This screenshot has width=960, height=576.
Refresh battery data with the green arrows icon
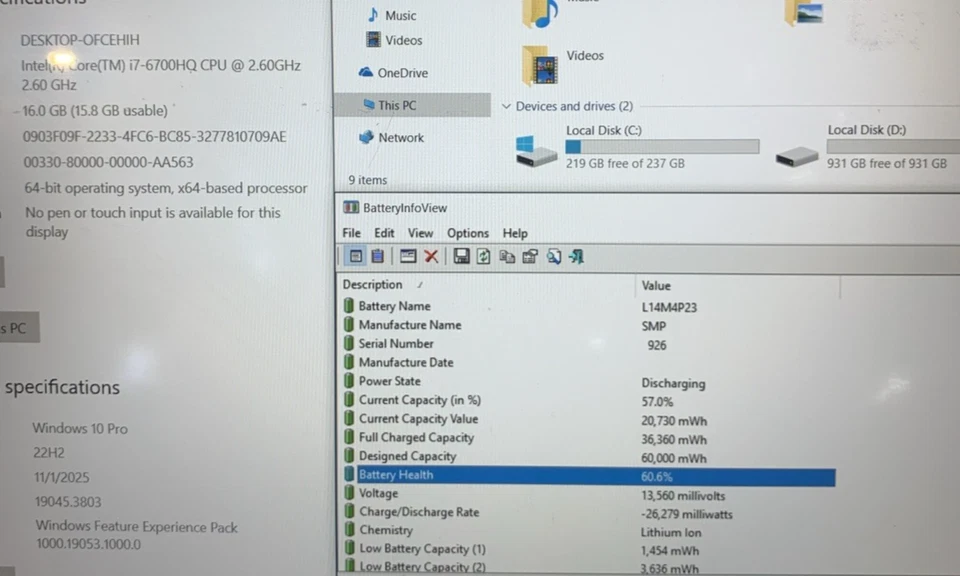click(x=484, y=256)
